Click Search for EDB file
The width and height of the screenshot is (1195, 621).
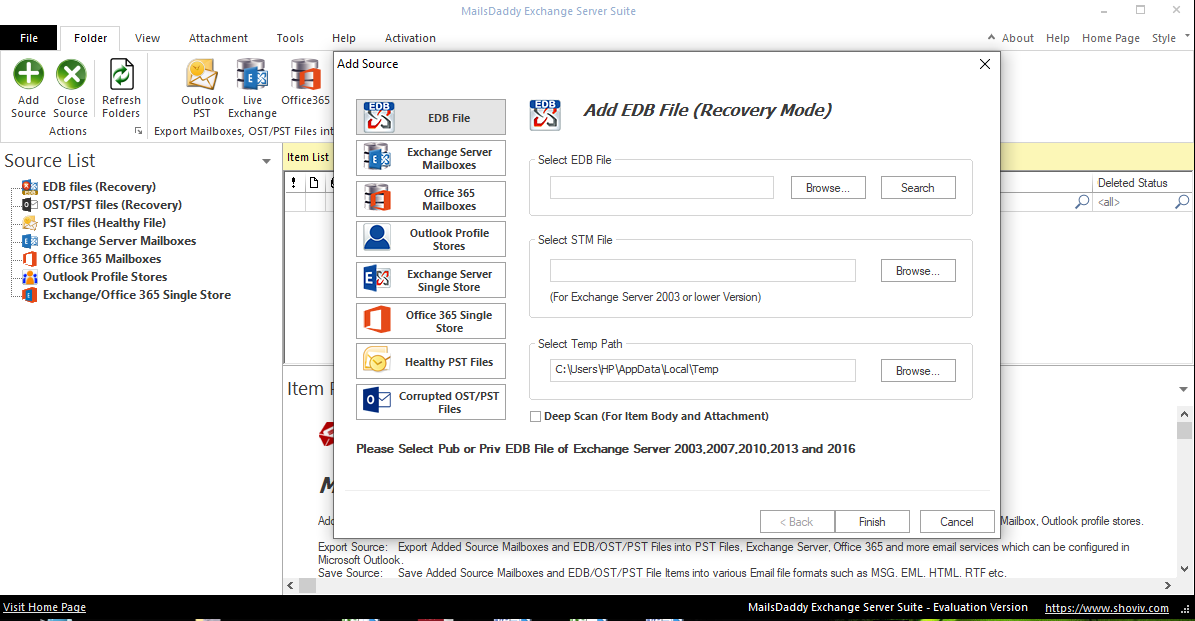point(918,187)
